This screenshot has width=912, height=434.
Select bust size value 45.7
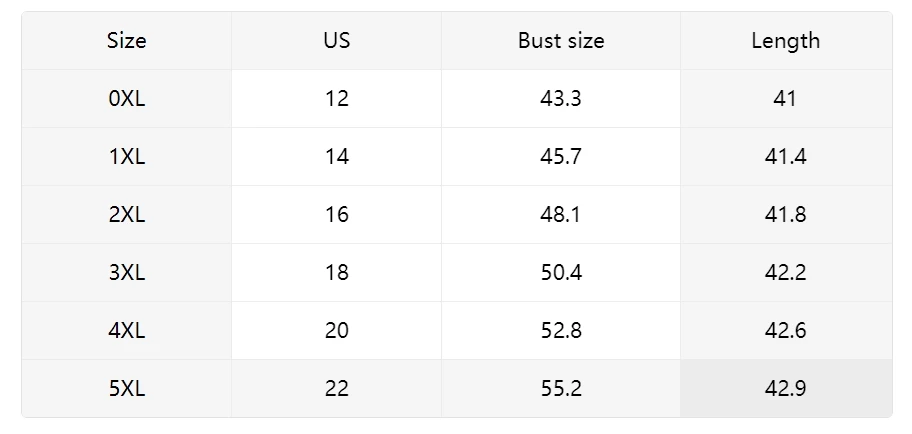[561, 156]
